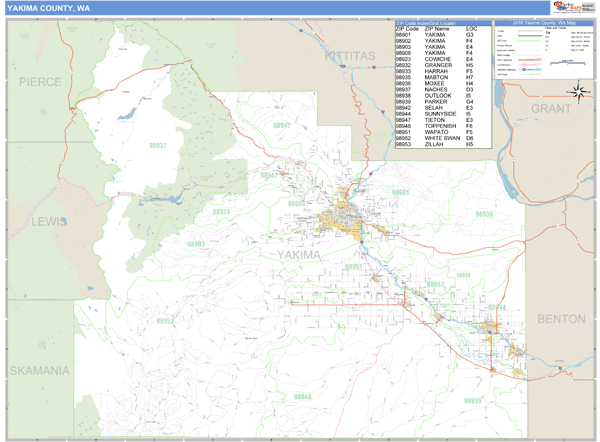Select the GRANGER row in ZIP index
600x442 pixels.
(x=435, y=65)
